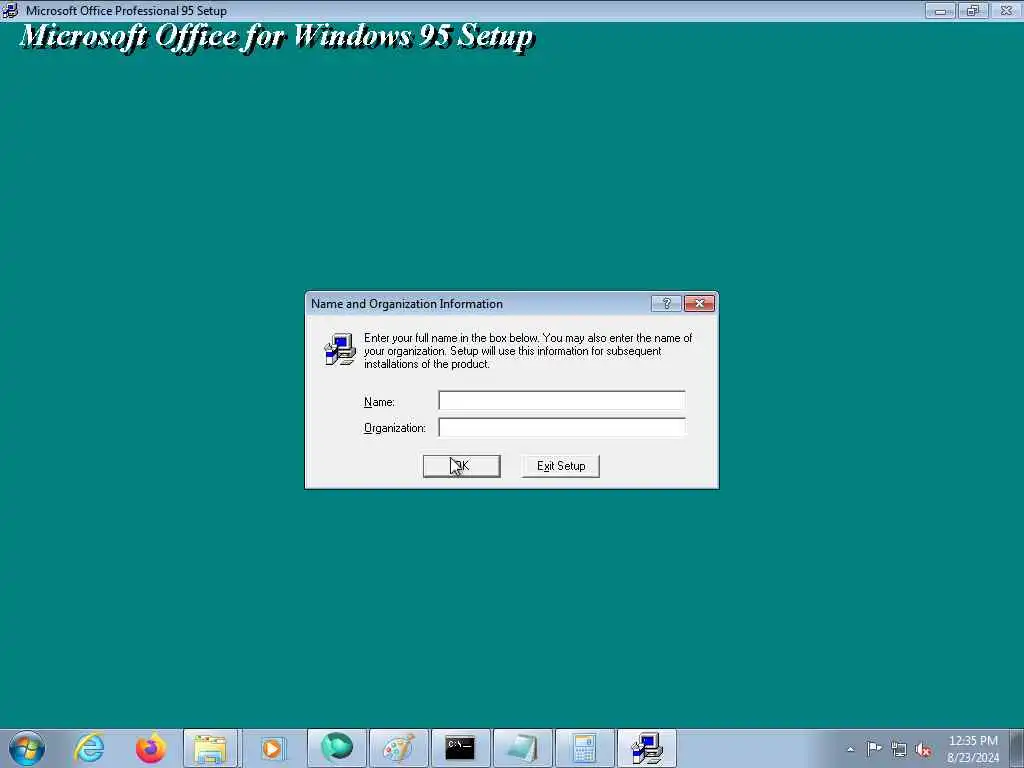Open the dialog's question mark help button
This screenshot has width=1024, height=768.
click(x=667, y=304)
